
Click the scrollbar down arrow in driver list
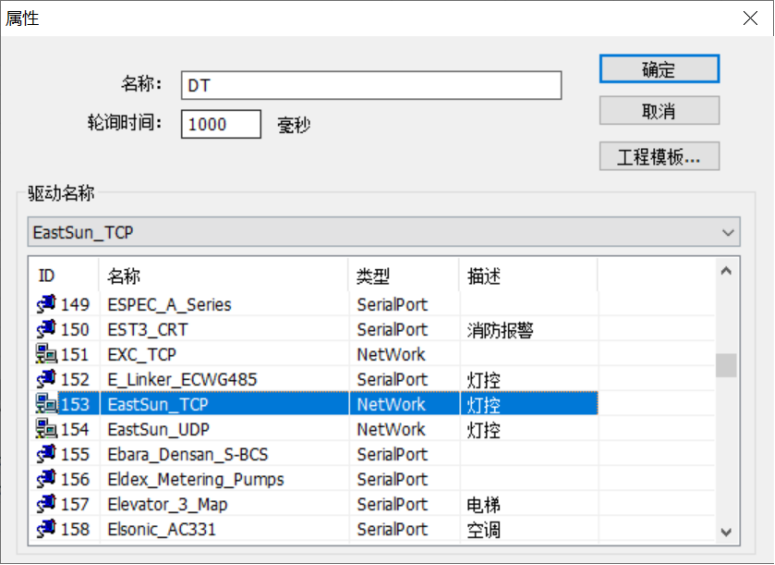(726, 532)
